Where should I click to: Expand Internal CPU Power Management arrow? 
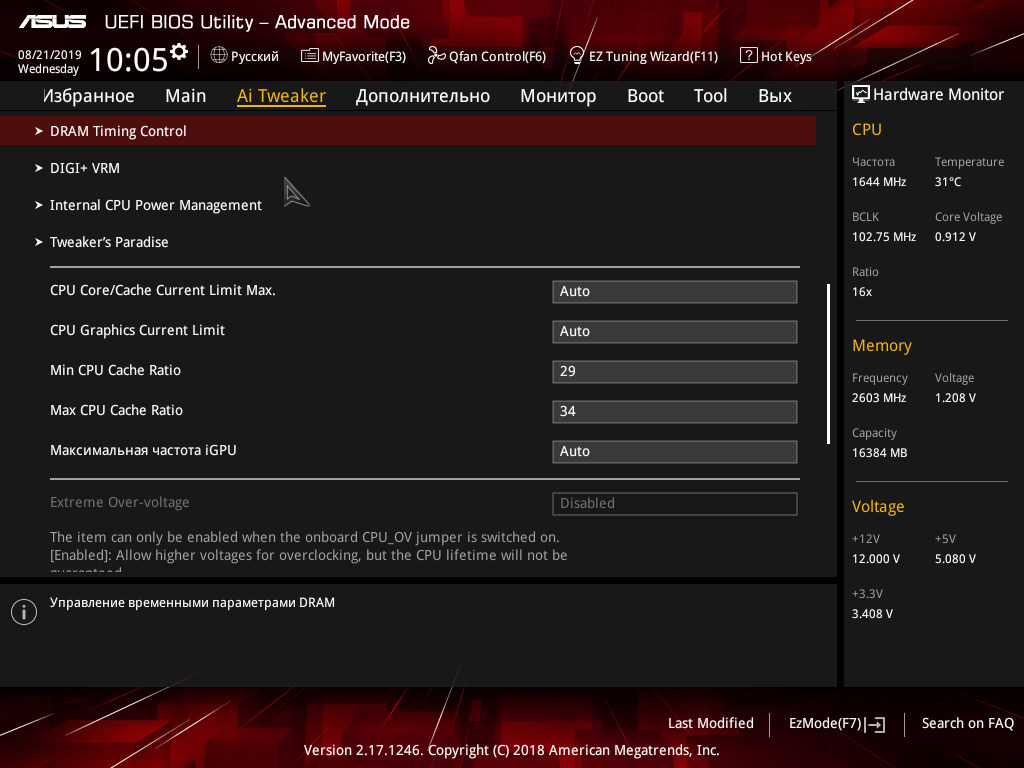tap(39, 205)
